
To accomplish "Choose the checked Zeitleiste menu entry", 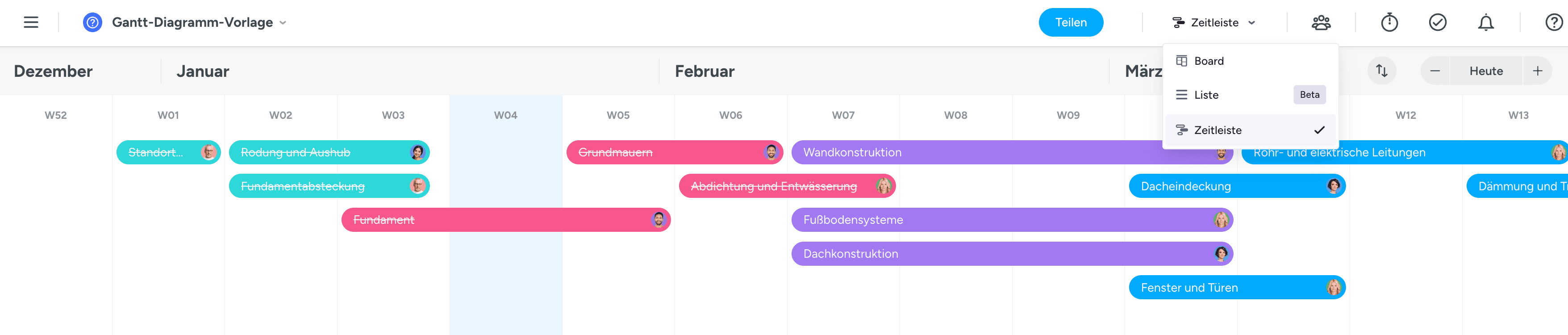I will tap(1218, 130).
